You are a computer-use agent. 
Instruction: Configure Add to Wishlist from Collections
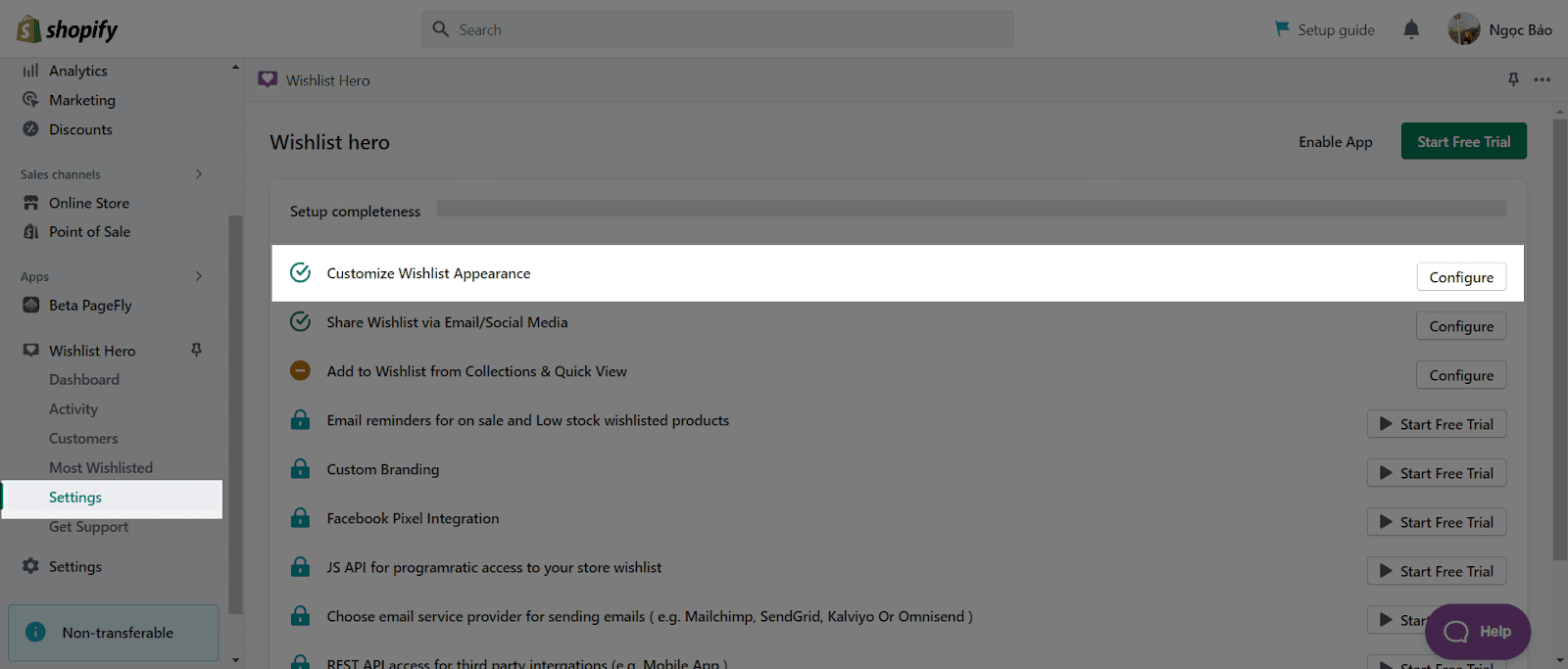point(1461,375)
